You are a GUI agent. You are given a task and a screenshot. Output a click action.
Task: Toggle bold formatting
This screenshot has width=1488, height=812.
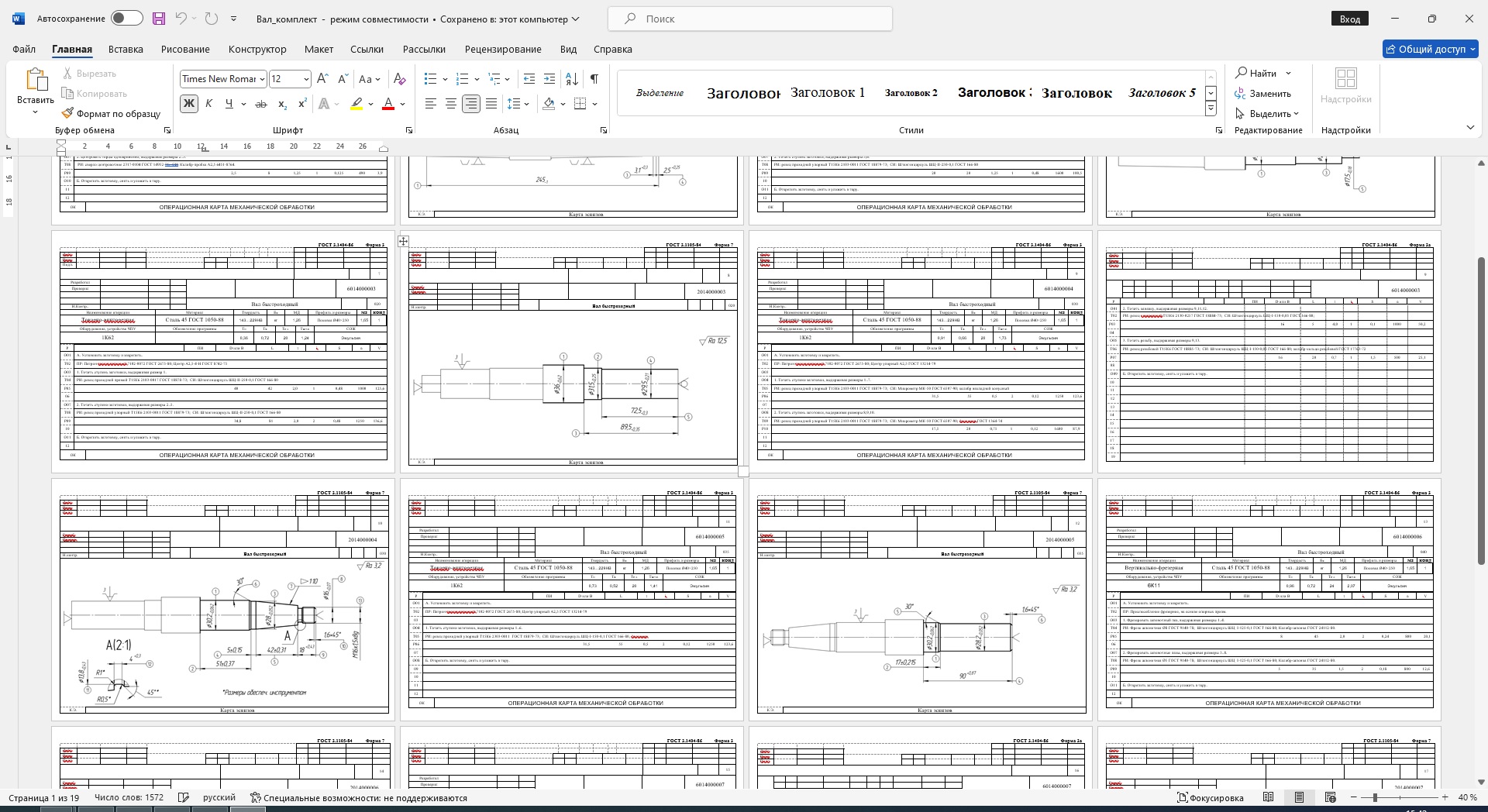point(188,104)
